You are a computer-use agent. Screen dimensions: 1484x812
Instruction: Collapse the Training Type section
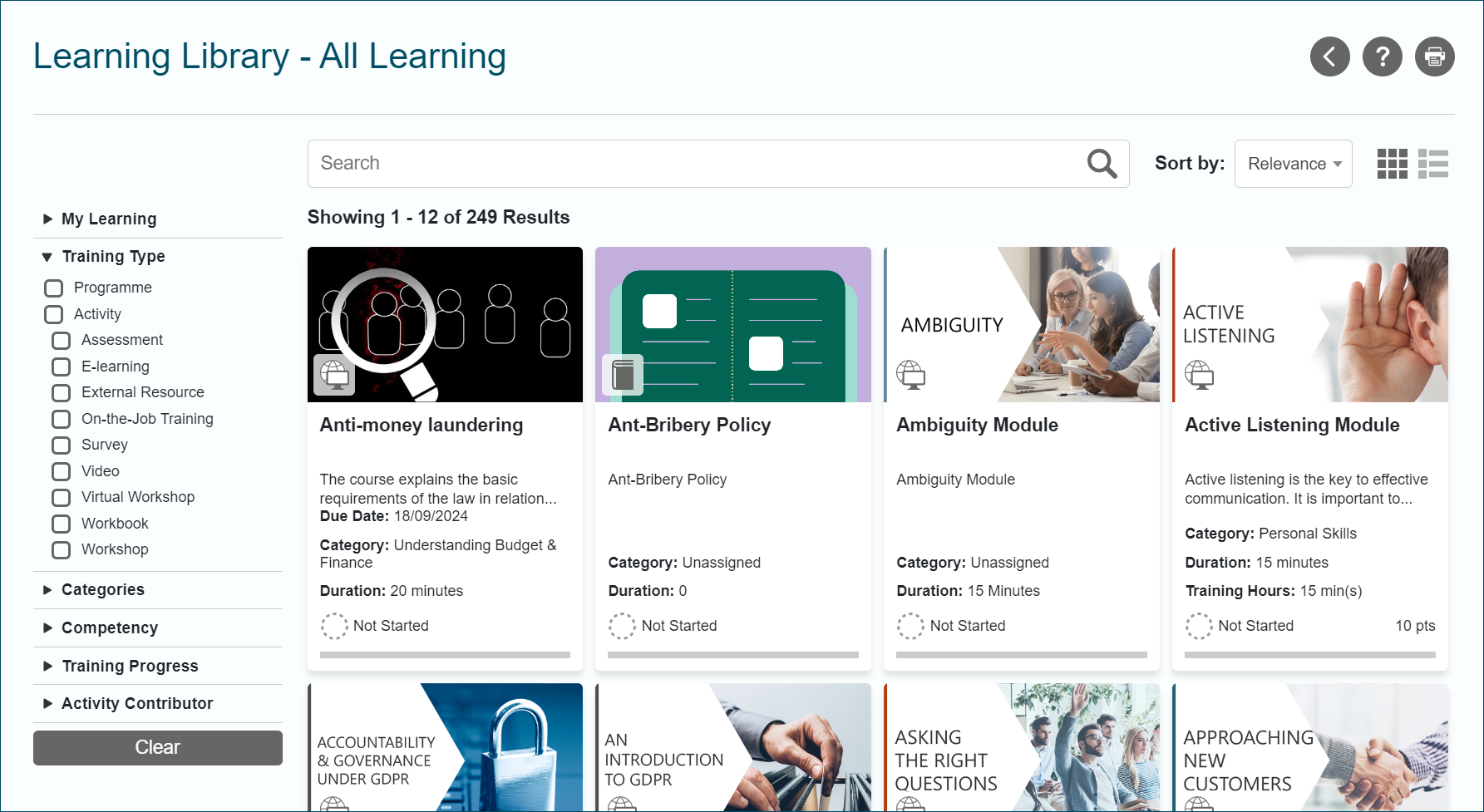pyautogui.click(x=158, y=256)
